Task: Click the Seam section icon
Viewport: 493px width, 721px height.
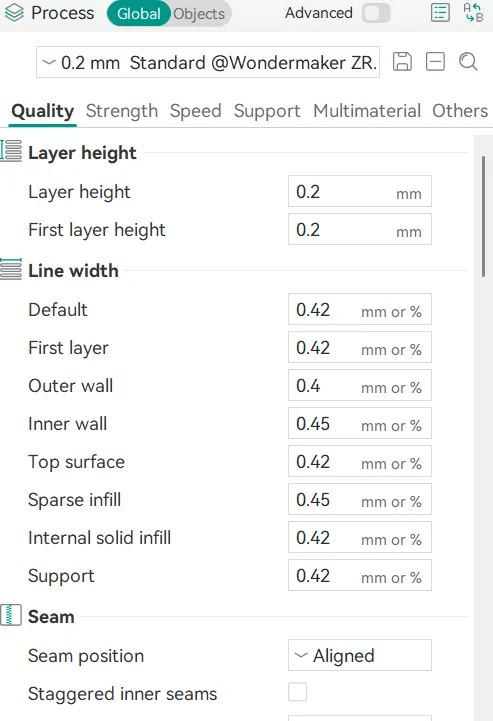Action: click(x=11, y=615)
